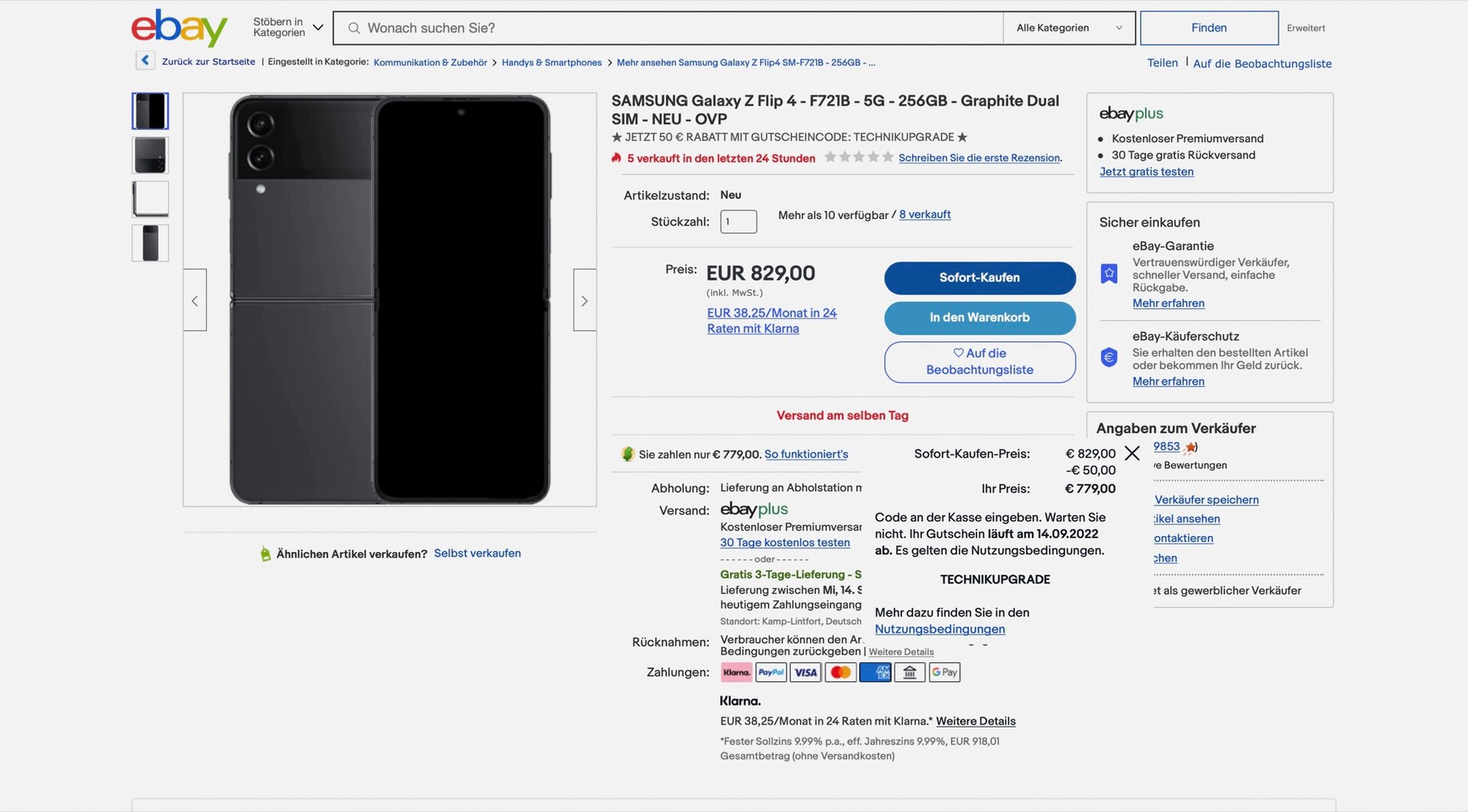This screenshot has height=812, width=1468.
Task: Open Nutzungsbedingungen link in popup
Action: coord(940,628)
